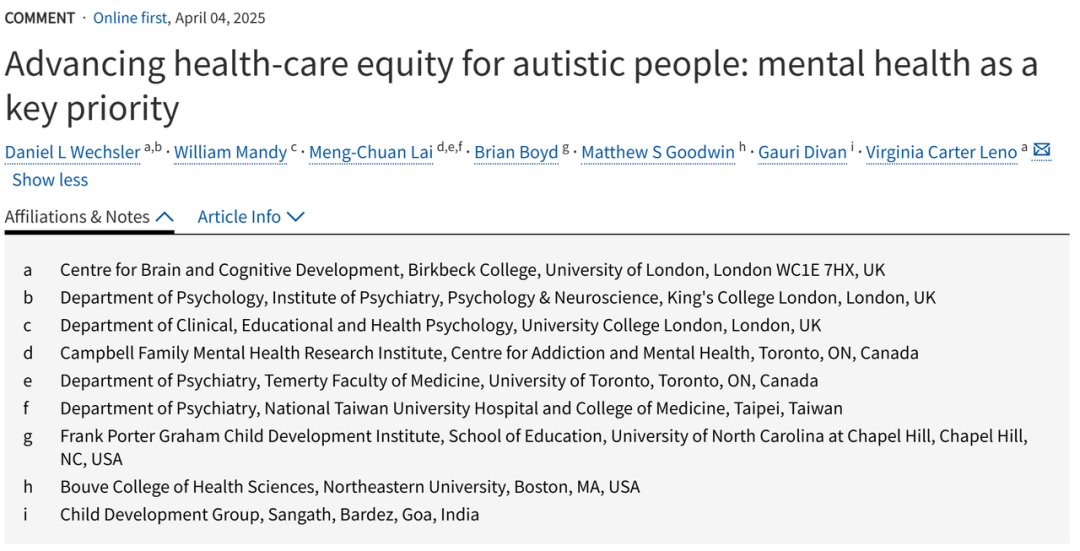Click affiliation a, Birkbeck College text

click(472, 270)
